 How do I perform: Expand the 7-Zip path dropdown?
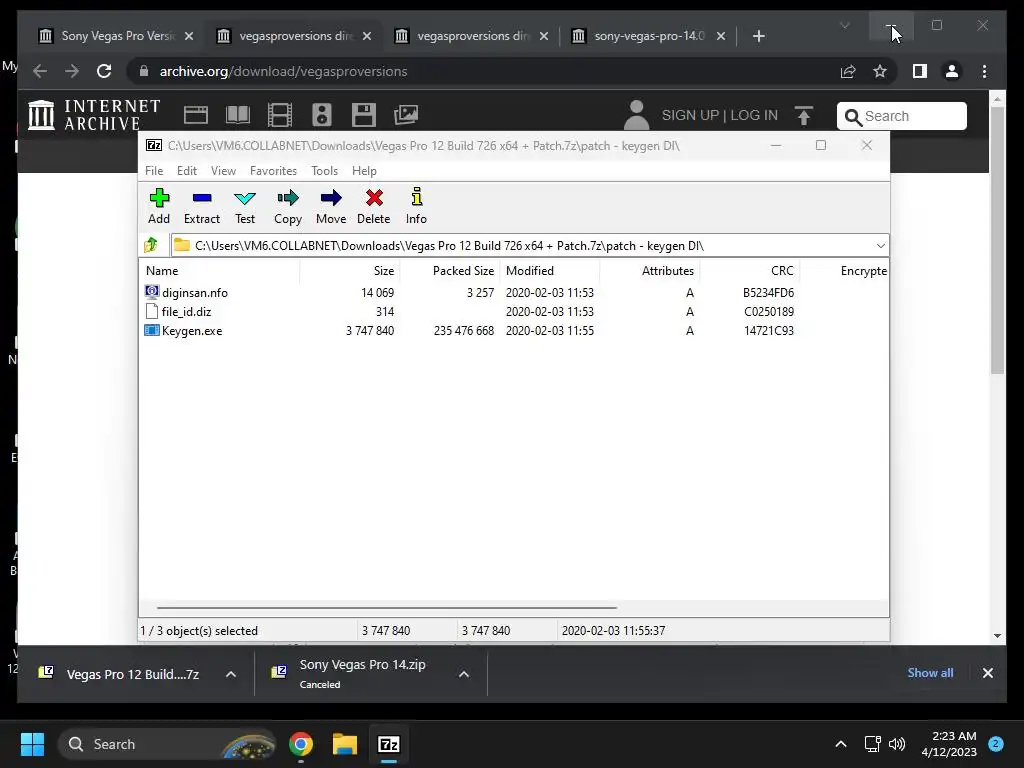coord(880,246)
